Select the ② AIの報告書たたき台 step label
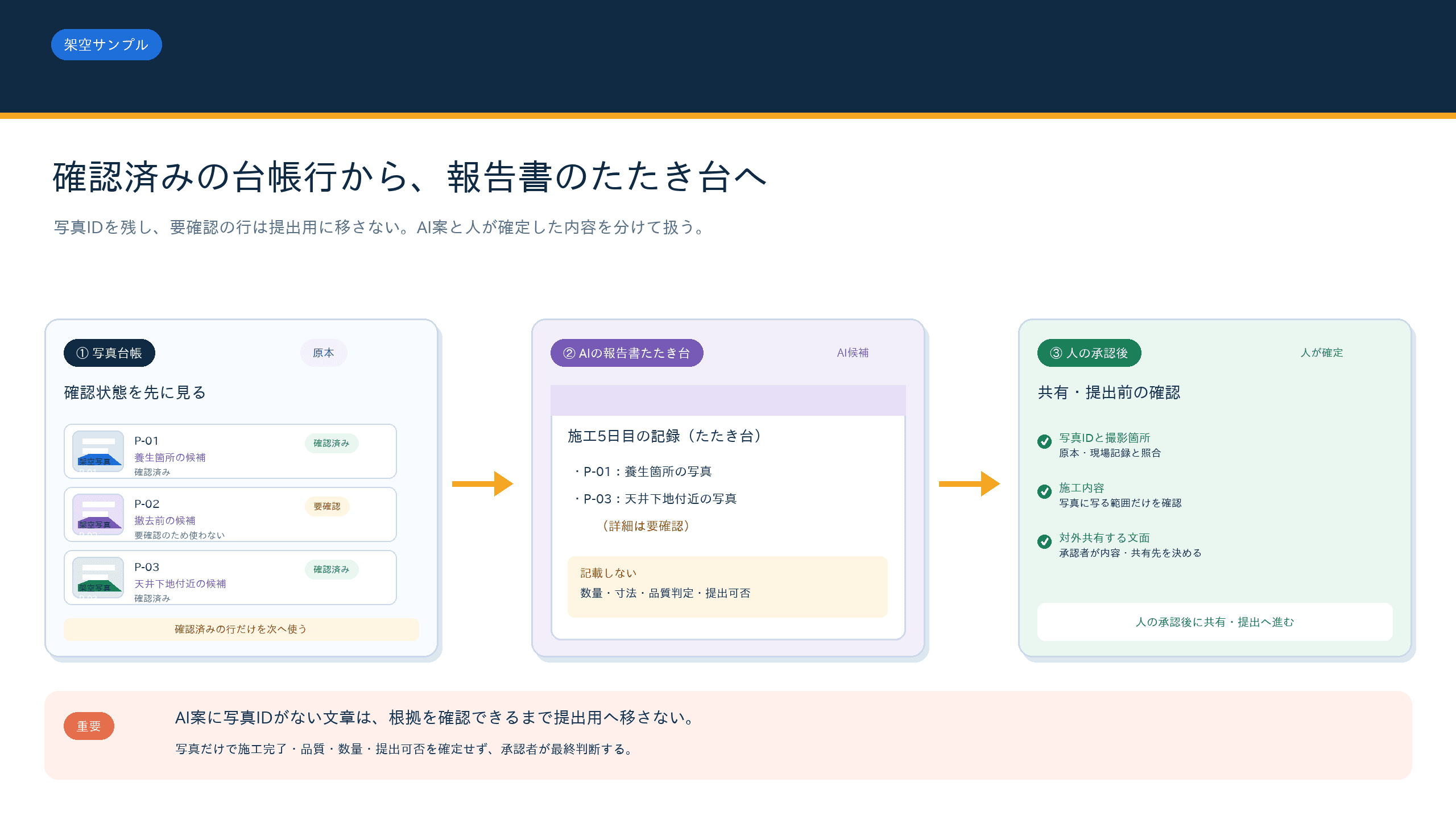Viewport: 1456px width, 819px height. [627, 353]
